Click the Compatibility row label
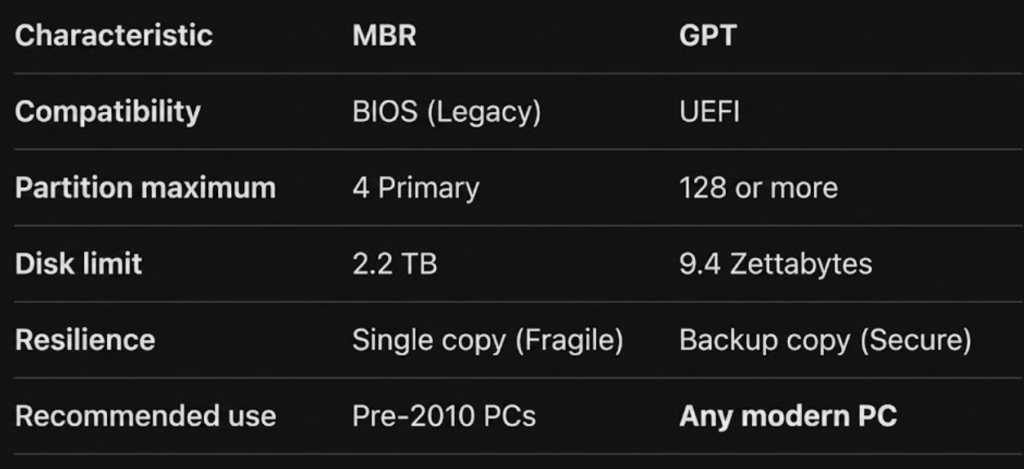Image resolution: width=1024 pixels, height=469 pixels. point(108,111)
